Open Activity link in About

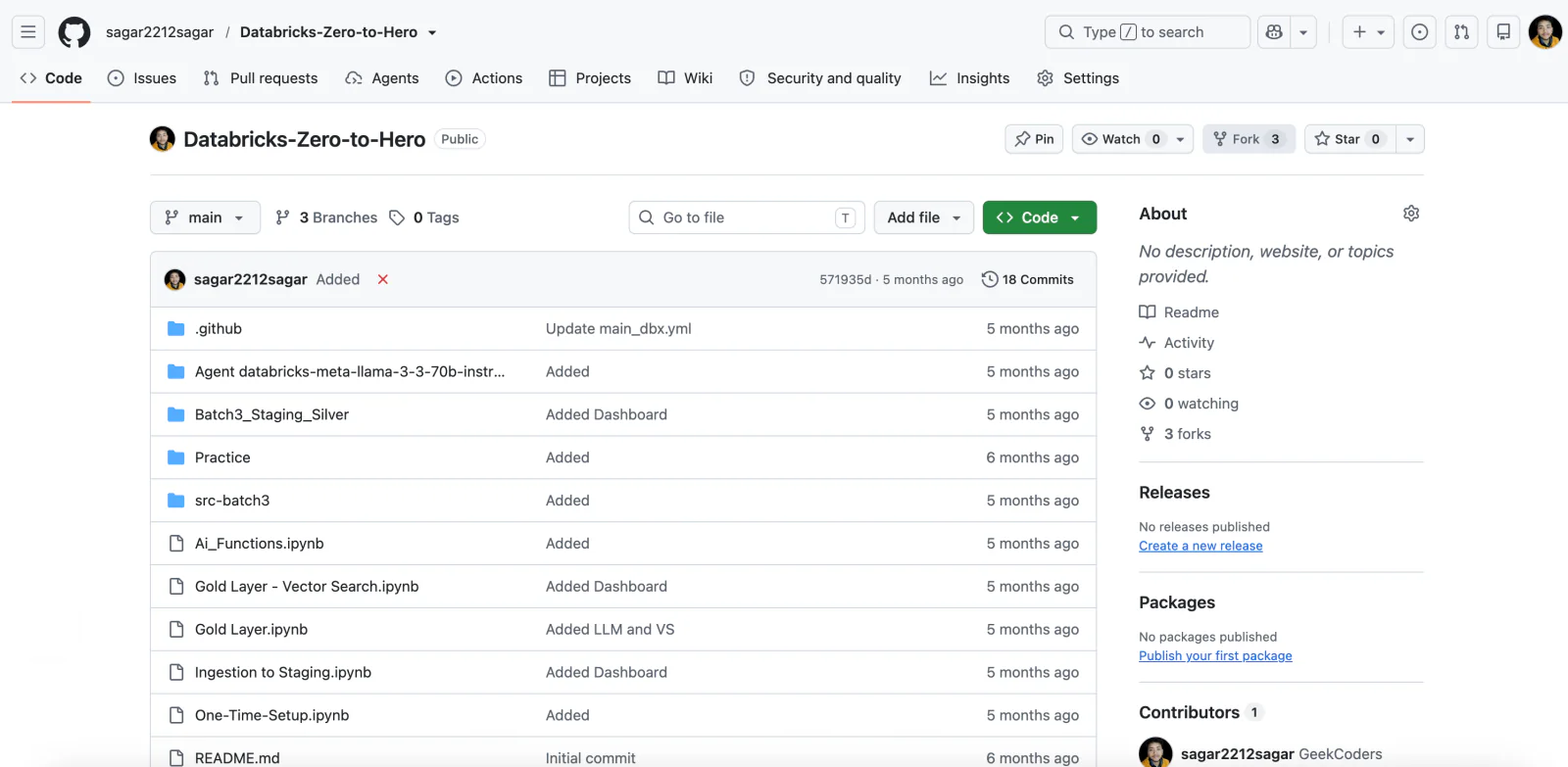[1176, 343]
